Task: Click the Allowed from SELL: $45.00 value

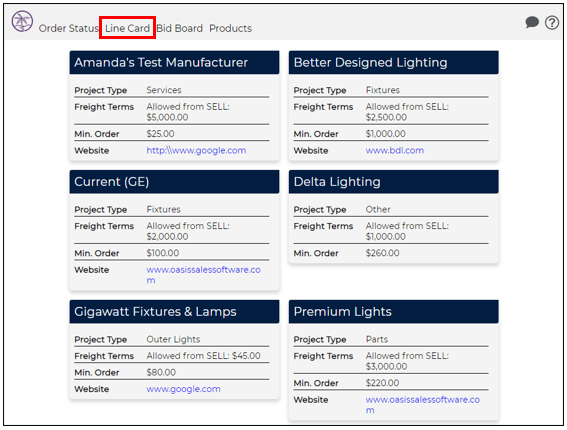Action: tap(203, 356)
